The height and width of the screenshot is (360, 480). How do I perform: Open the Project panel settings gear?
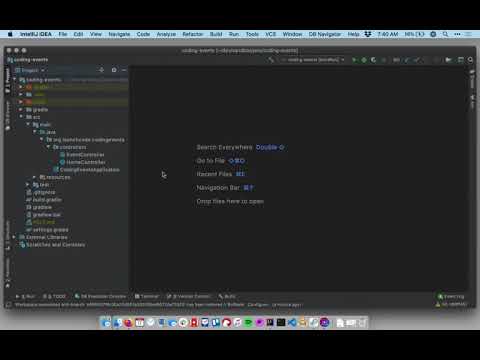(x=114, y=70)
